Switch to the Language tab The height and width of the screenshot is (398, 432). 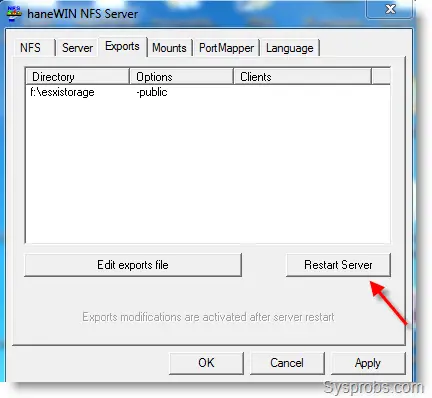[x=290, y=48]
